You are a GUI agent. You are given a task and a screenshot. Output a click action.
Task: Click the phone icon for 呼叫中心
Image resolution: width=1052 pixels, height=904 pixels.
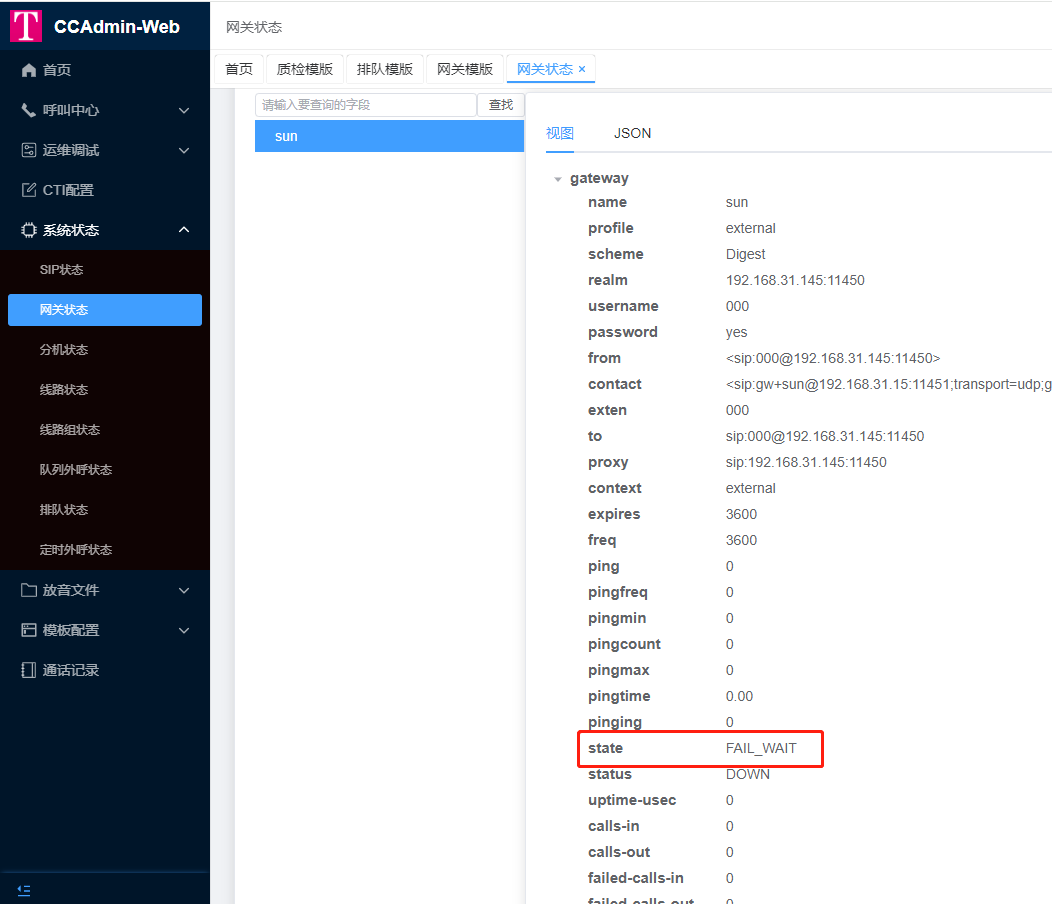[x=29, y=110]
